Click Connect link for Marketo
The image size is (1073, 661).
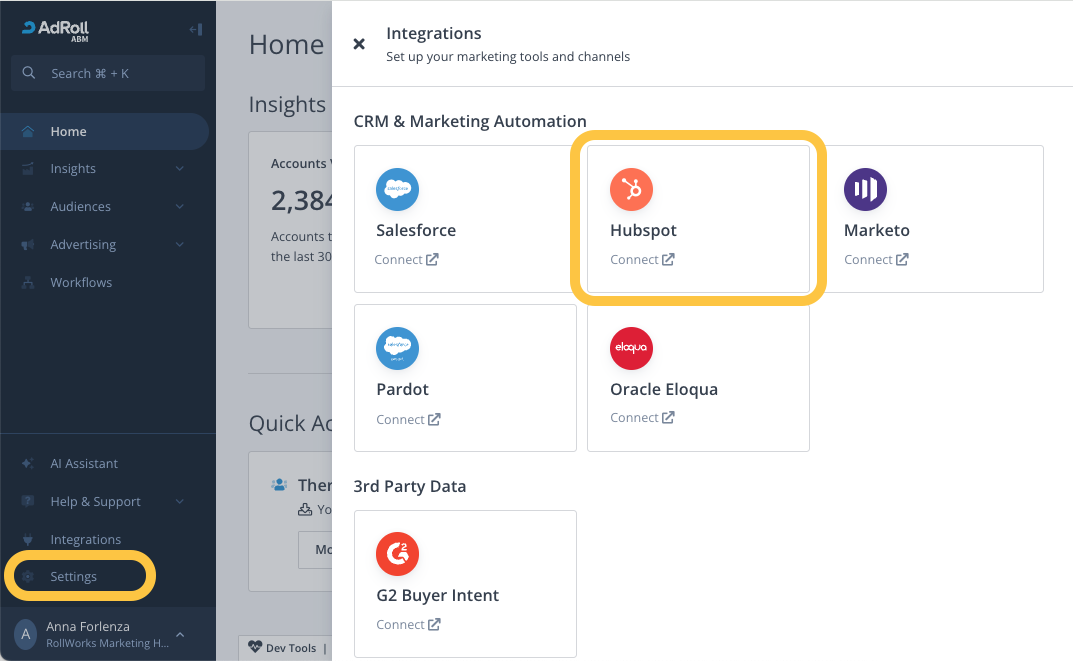pos(875,260)
